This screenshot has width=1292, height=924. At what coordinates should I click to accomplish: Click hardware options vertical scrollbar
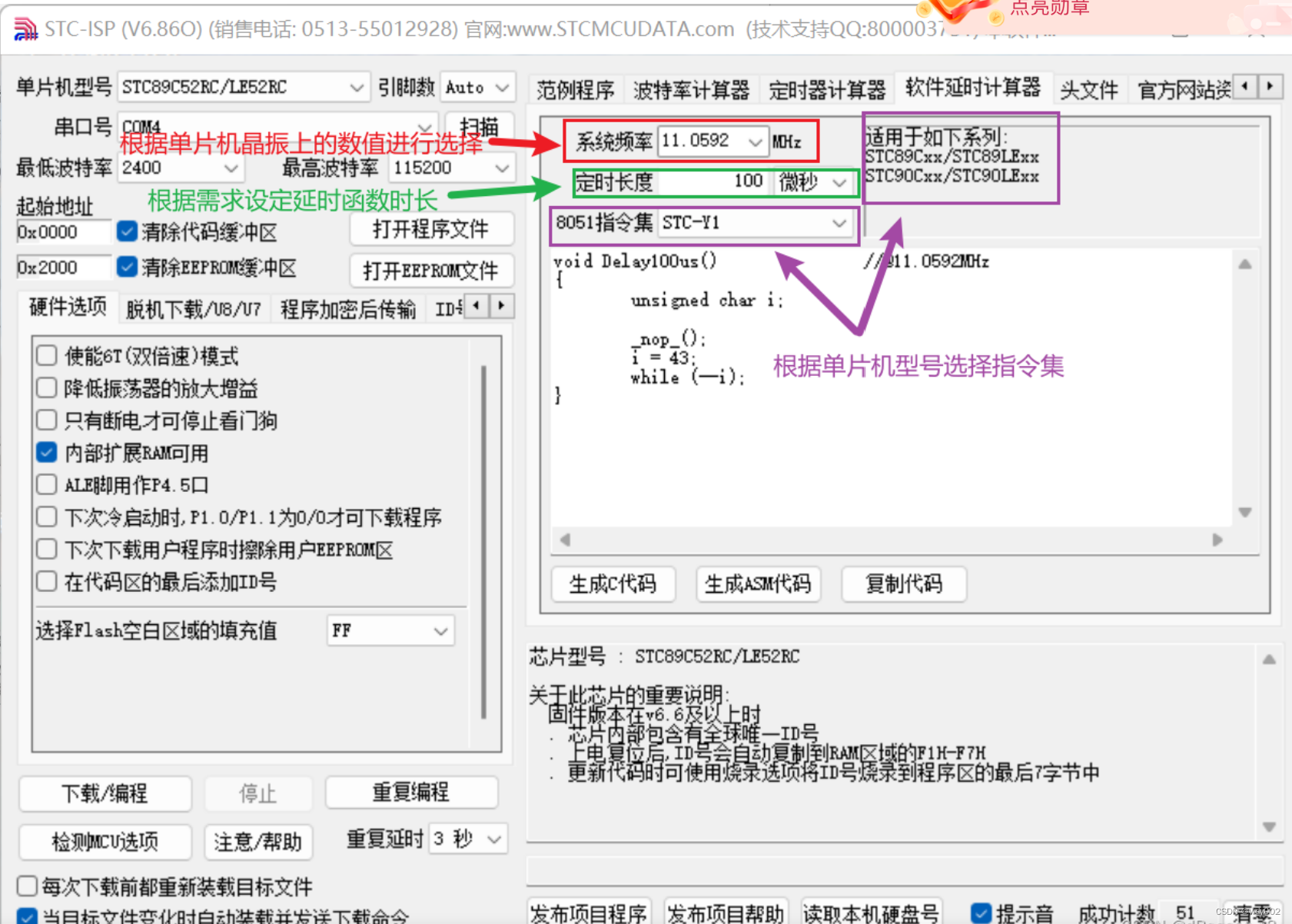(x=483, y=542)
